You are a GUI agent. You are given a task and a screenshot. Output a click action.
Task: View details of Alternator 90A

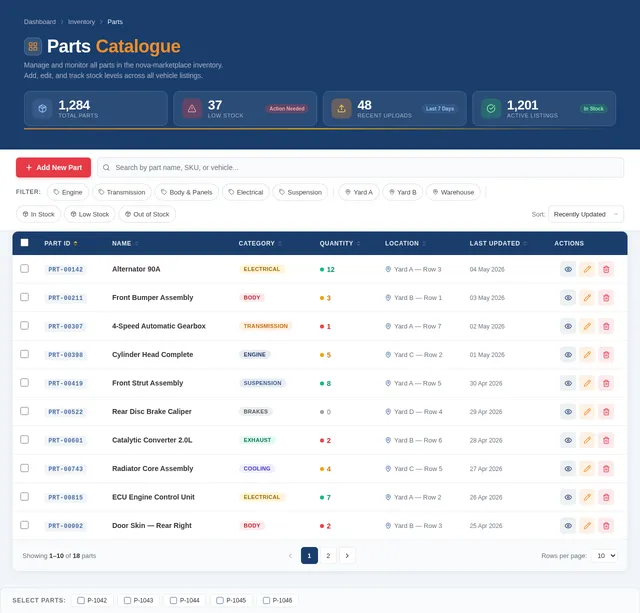coord(568,269)
